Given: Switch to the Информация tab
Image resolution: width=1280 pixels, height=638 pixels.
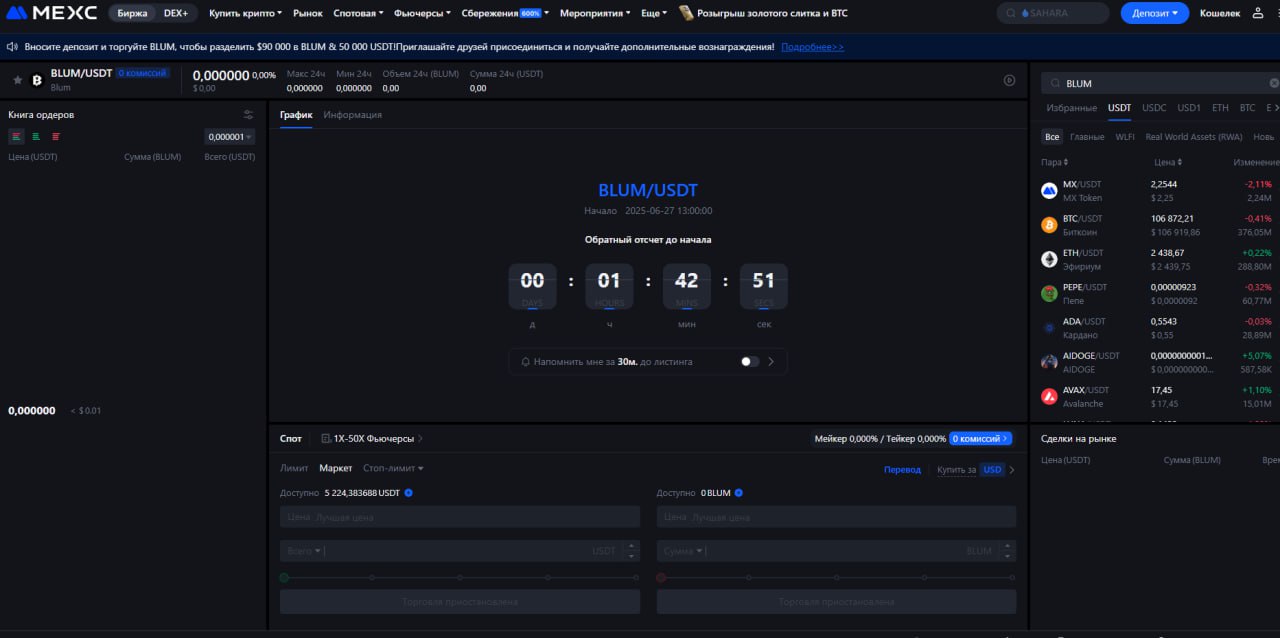Looking at the screenshot, I should coord(353,115).
